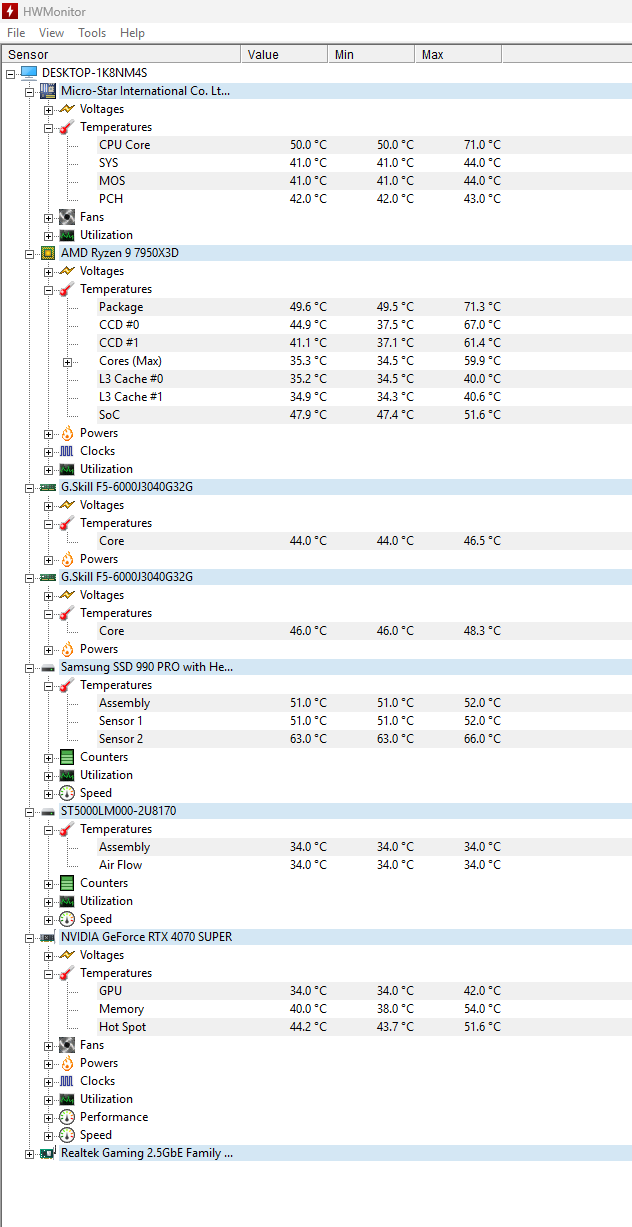Image resolution: width=632 pixels, height=1227 pixels.
Task: Open the Help menu
Action: tap(132, 33)
